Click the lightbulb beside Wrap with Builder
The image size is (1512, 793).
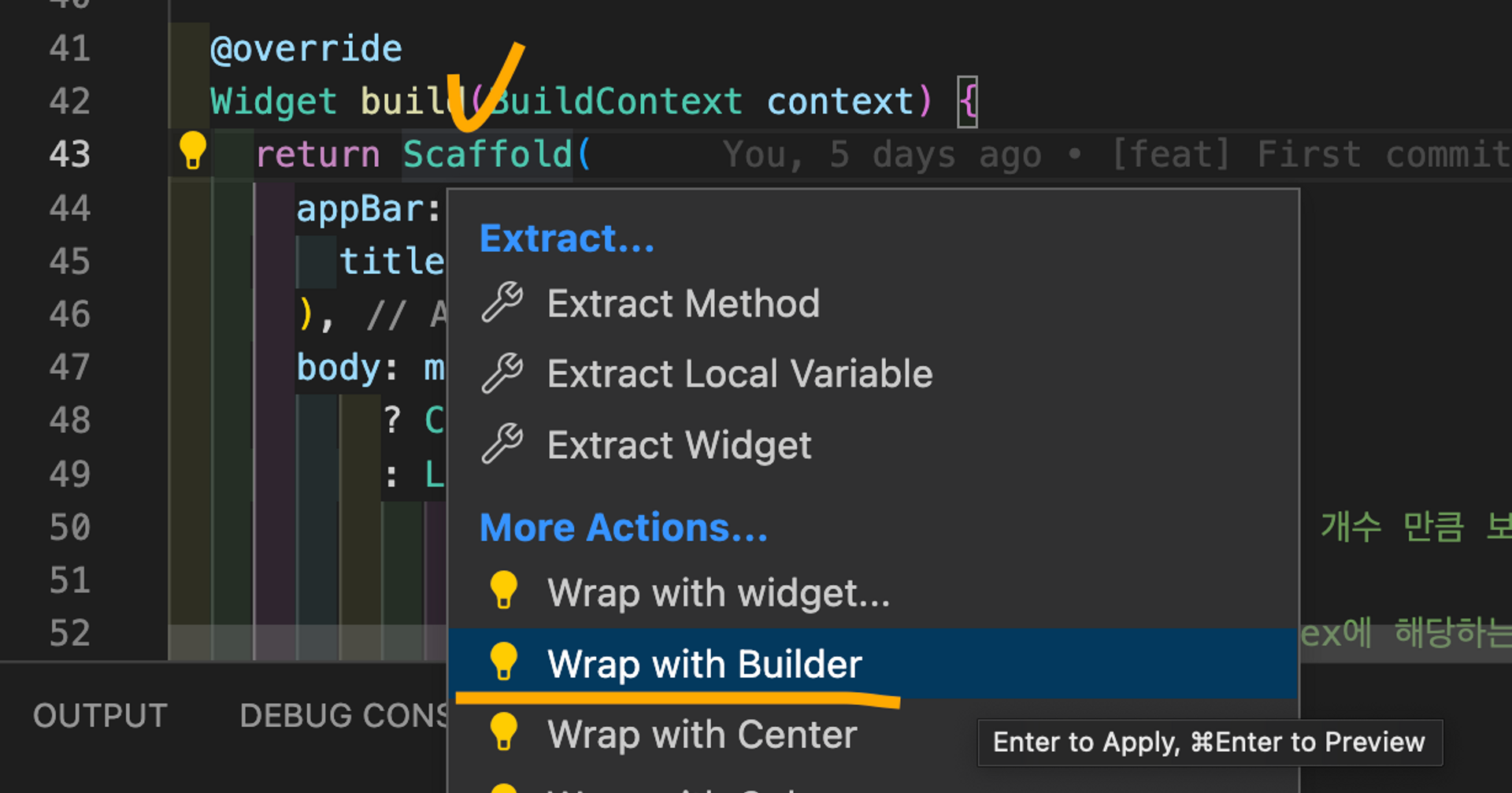pos(504,662)
